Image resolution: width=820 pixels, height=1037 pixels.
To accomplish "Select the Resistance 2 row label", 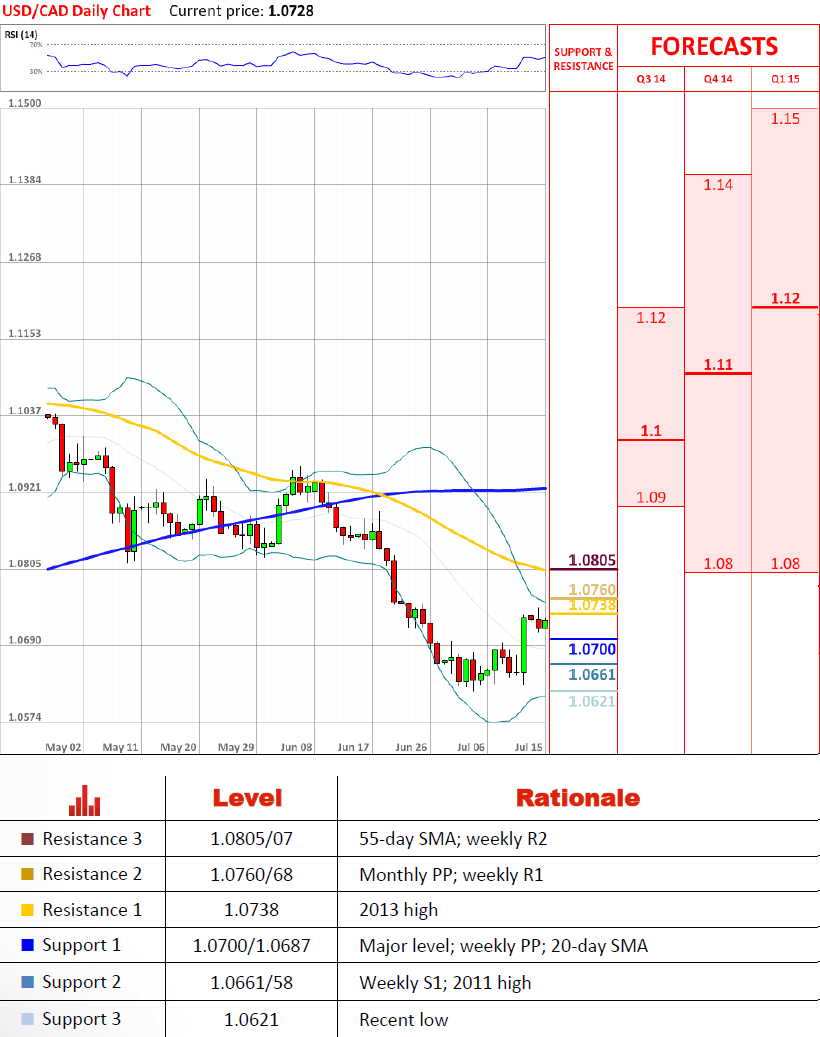I will coord(92,874).
